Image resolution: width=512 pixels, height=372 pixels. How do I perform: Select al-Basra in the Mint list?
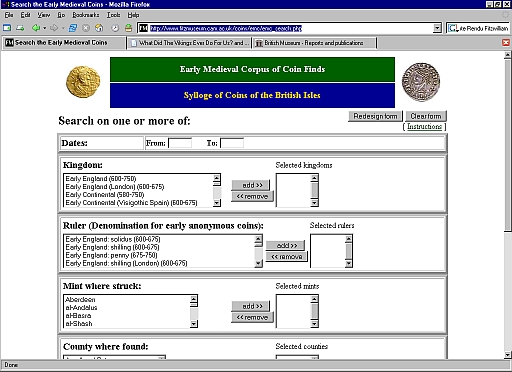point(78,316)
